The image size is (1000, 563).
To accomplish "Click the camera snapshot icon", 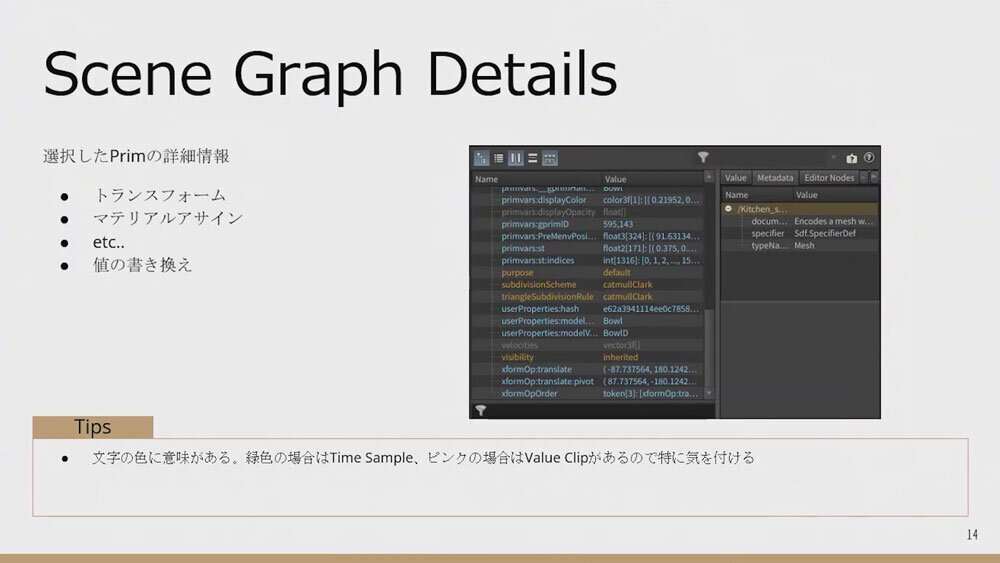I will pyautogui.click(x=851, y=158).
